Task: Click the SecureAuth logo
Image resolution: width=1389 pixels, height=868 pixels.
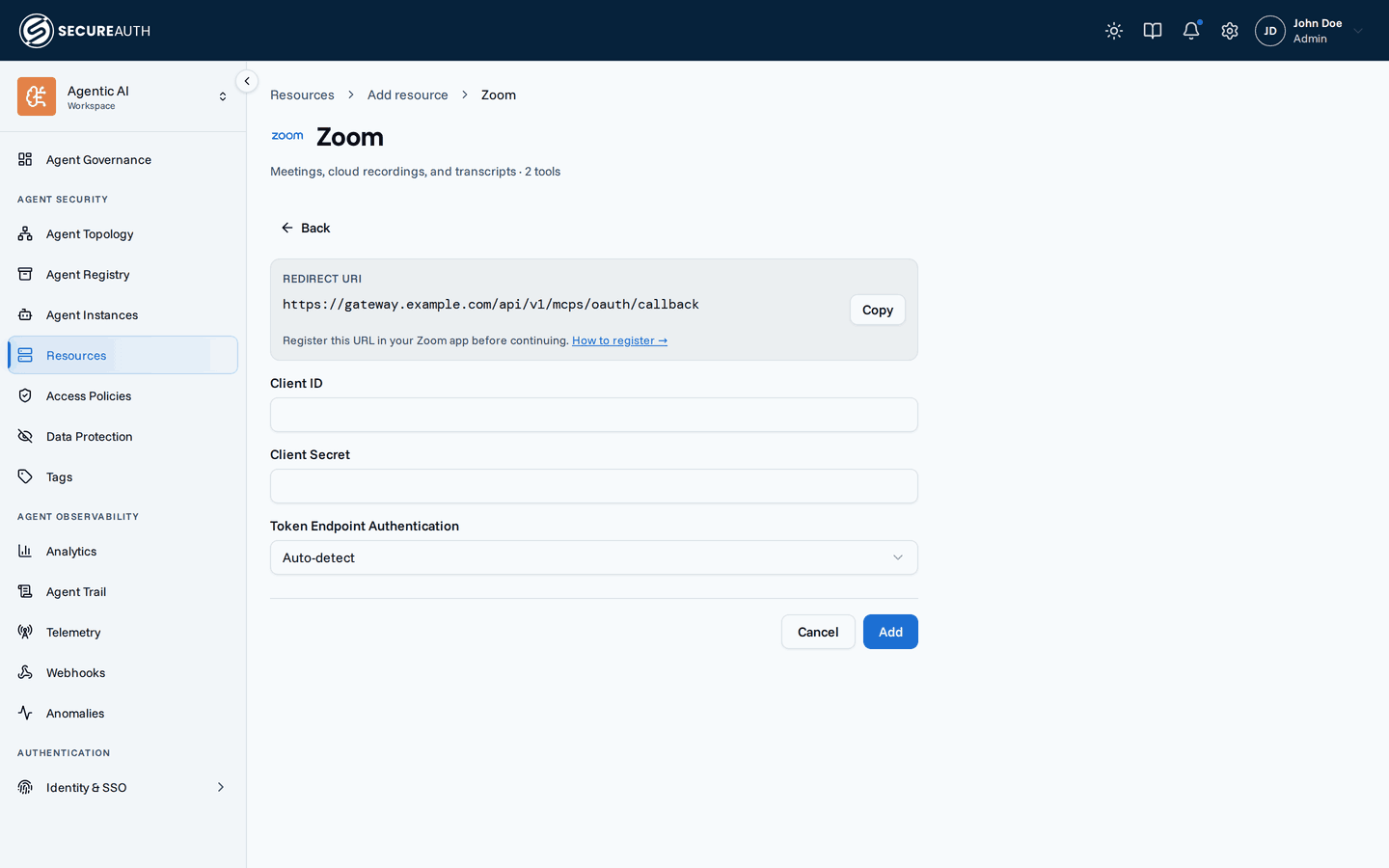Action: [85, 31]
